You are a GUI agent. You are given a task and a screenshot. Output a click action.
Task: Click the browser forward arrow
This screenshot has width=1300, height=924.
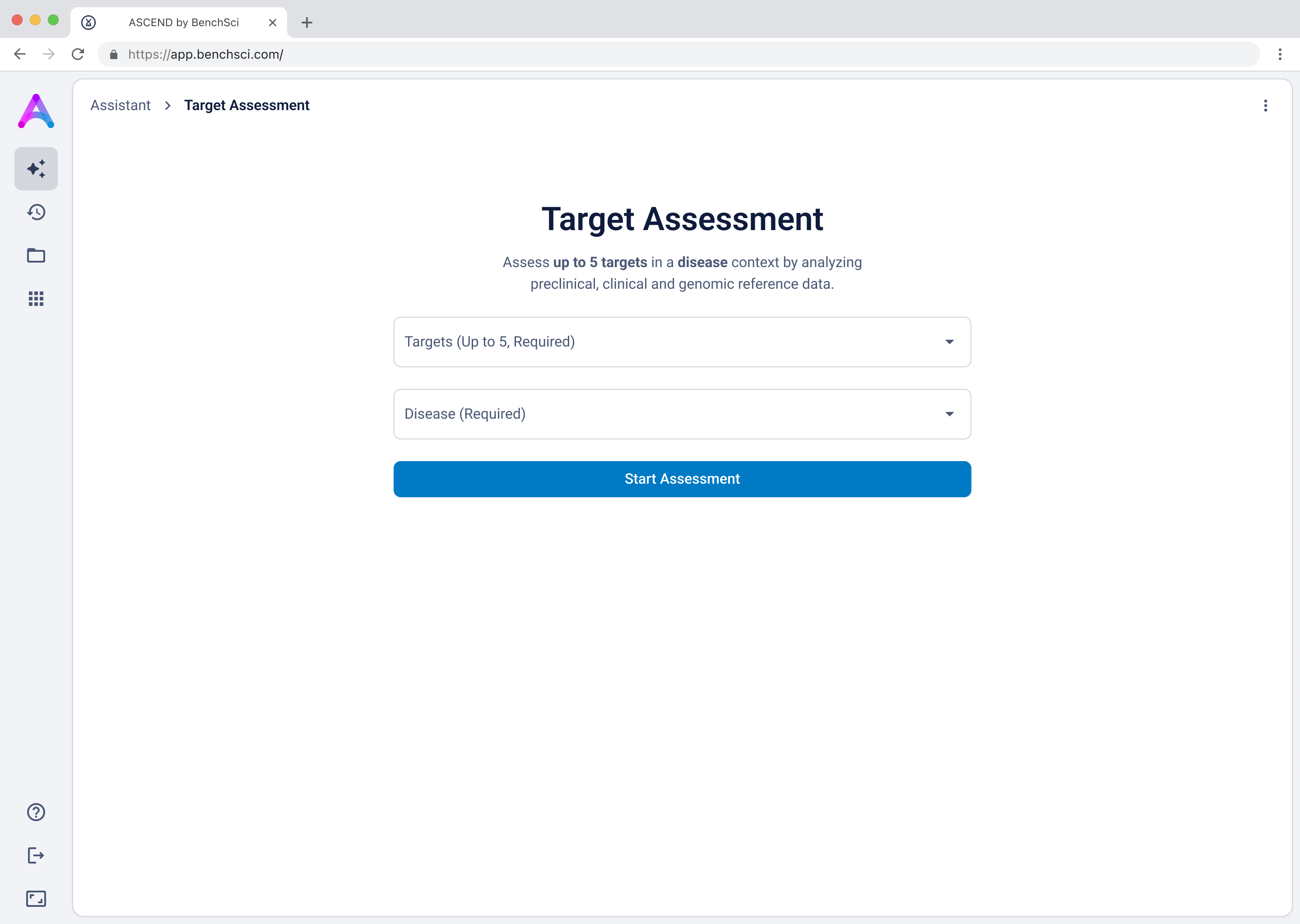[x=49, y=54]
